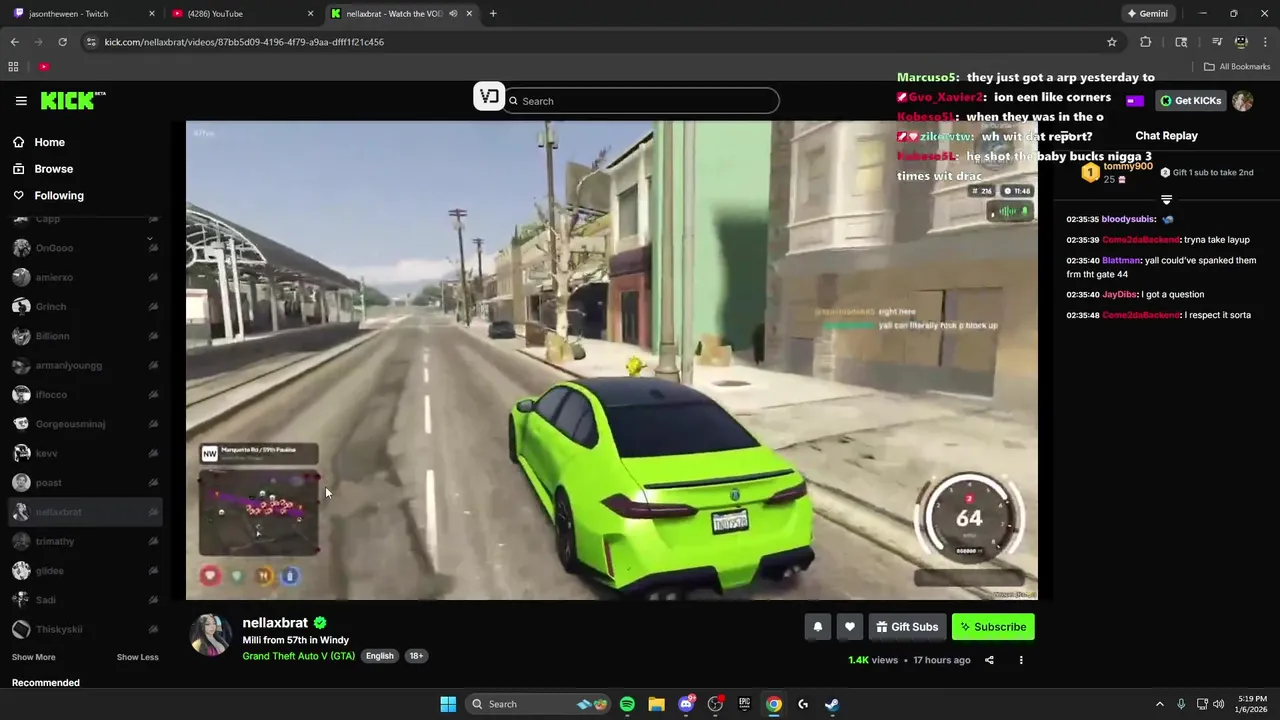Switch to the YouTube tab
Image resolution: width=1280 pixels, height=720 pixels.
tap(243, 14)
